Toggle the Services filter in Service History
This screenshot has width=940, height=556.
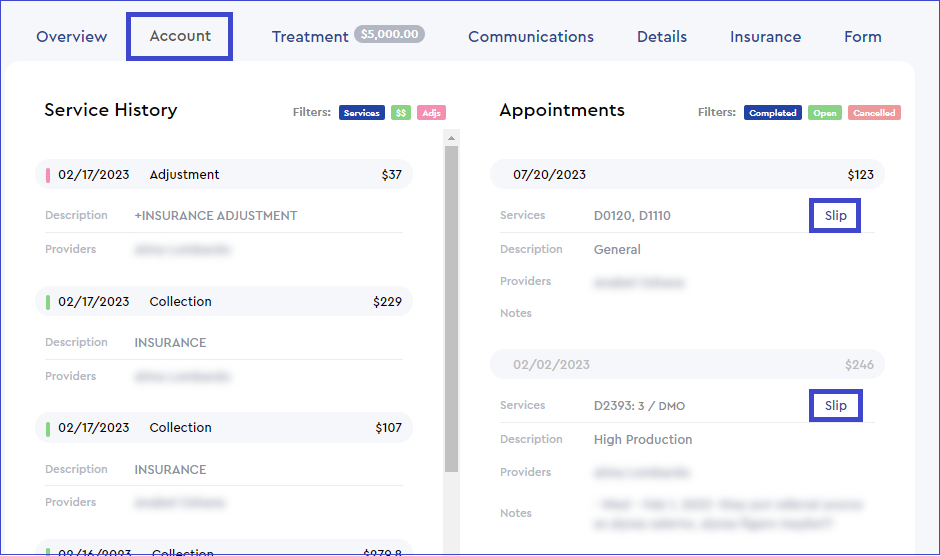tap(362, 113)
